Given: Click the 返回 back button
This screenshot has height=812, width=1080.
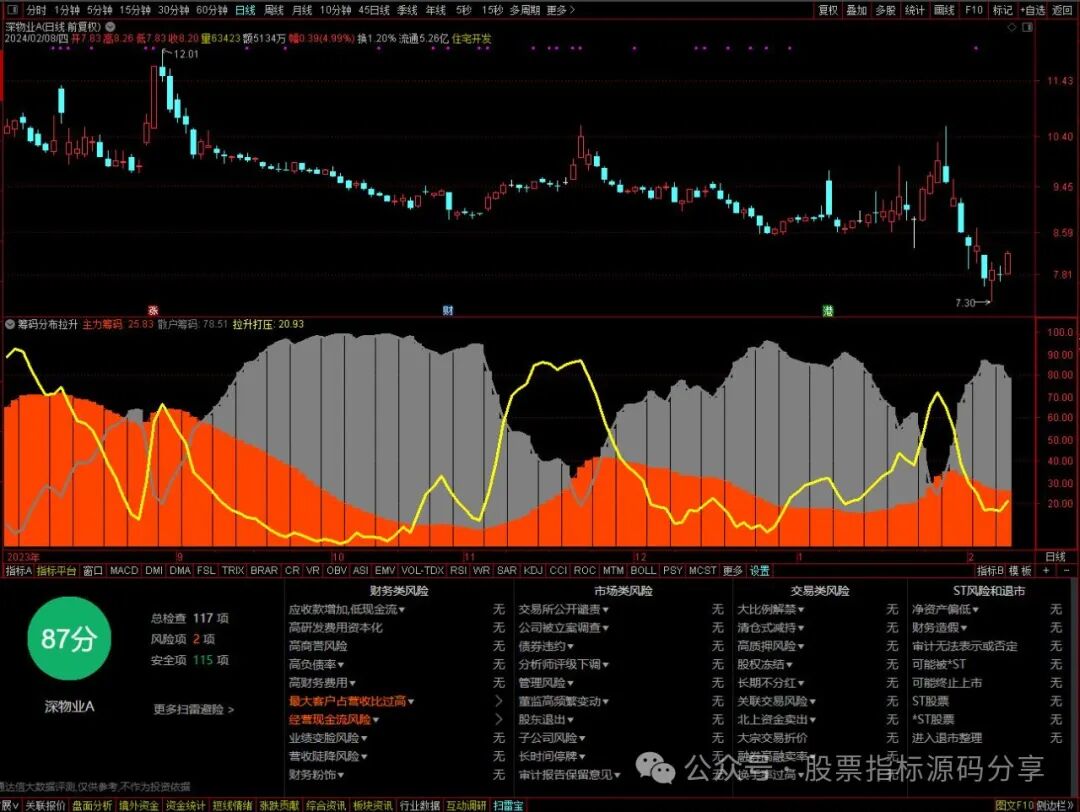Looking at the screenshot, I should coord(1062,10).
